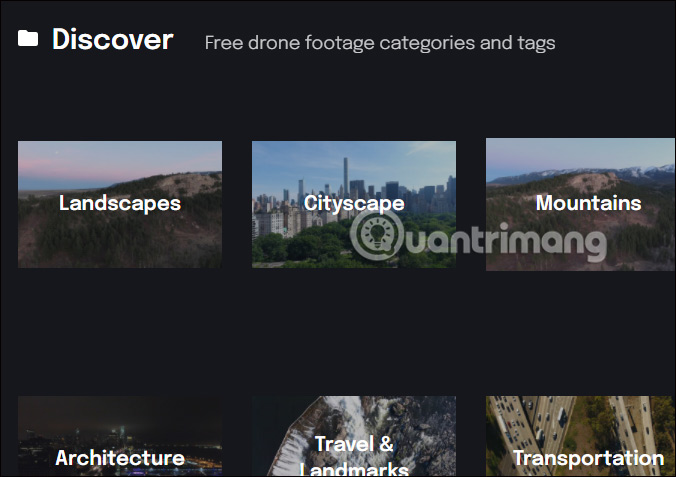Click the folder icon beside Discover

28,38
